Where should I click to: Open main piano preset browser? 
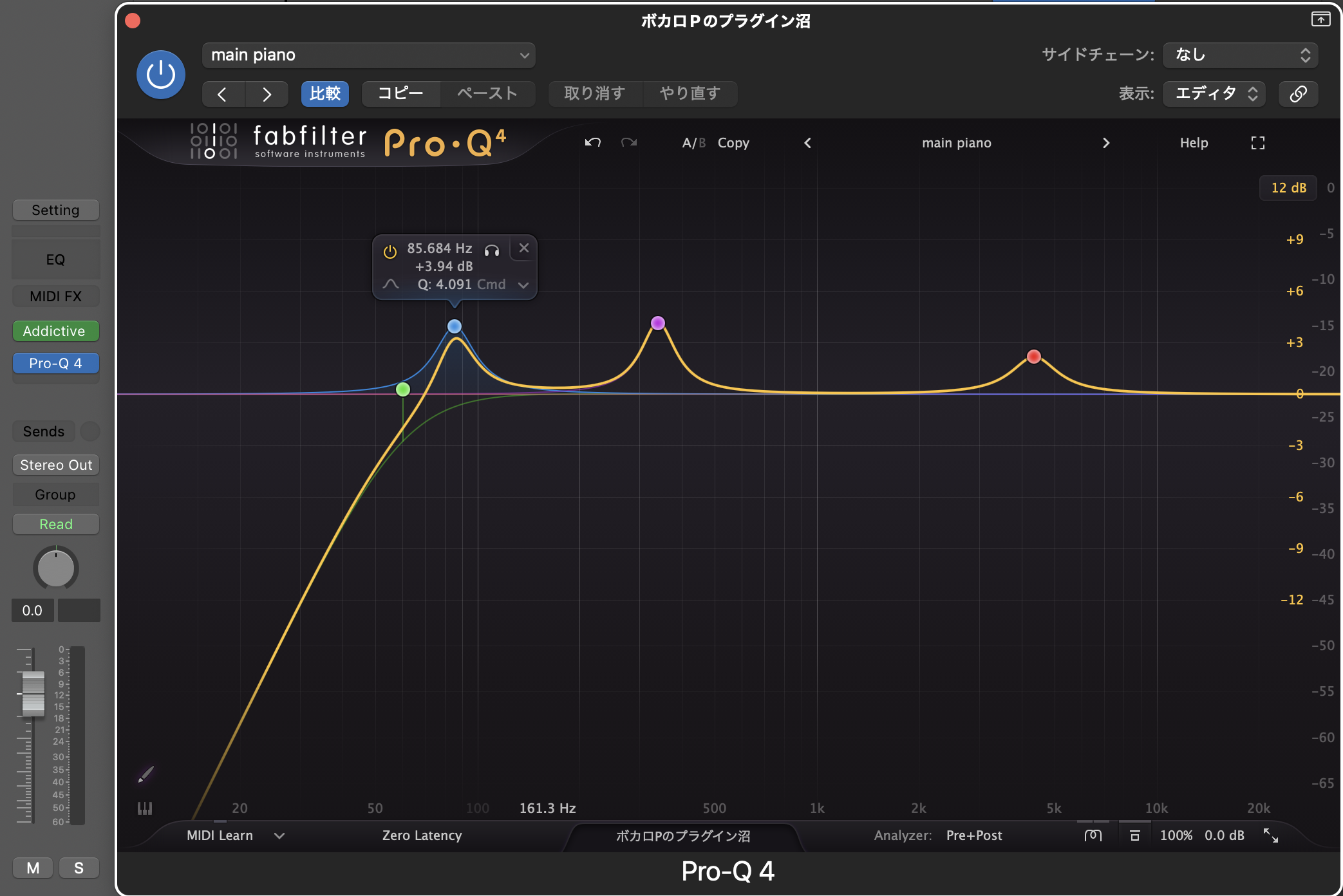coord(957,143)
